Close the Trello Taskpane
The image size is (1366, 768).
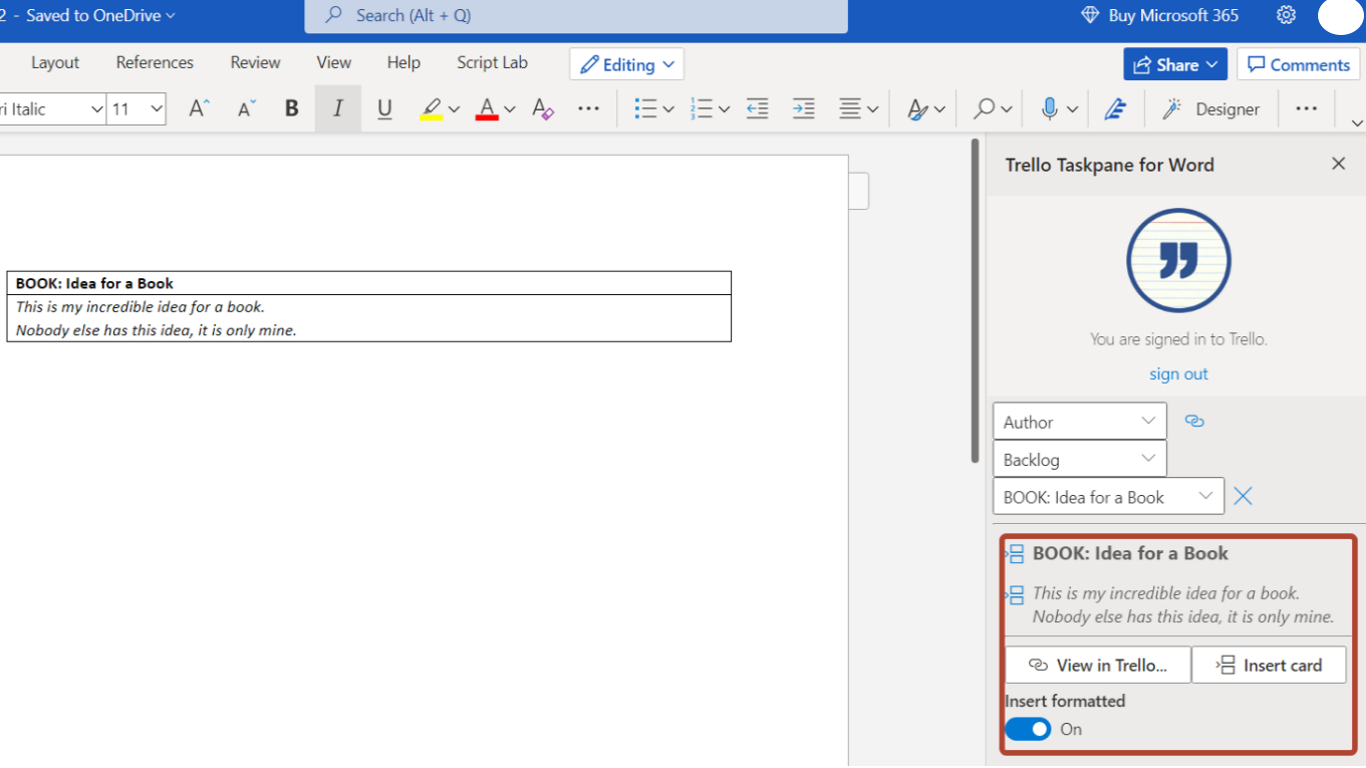click(x=1339, y=164)
